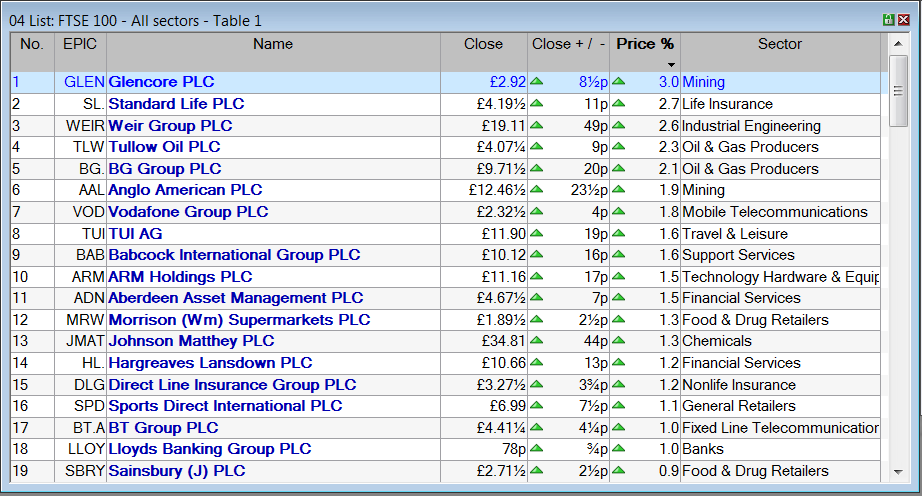Click row number 10 cell

[32, 277]
